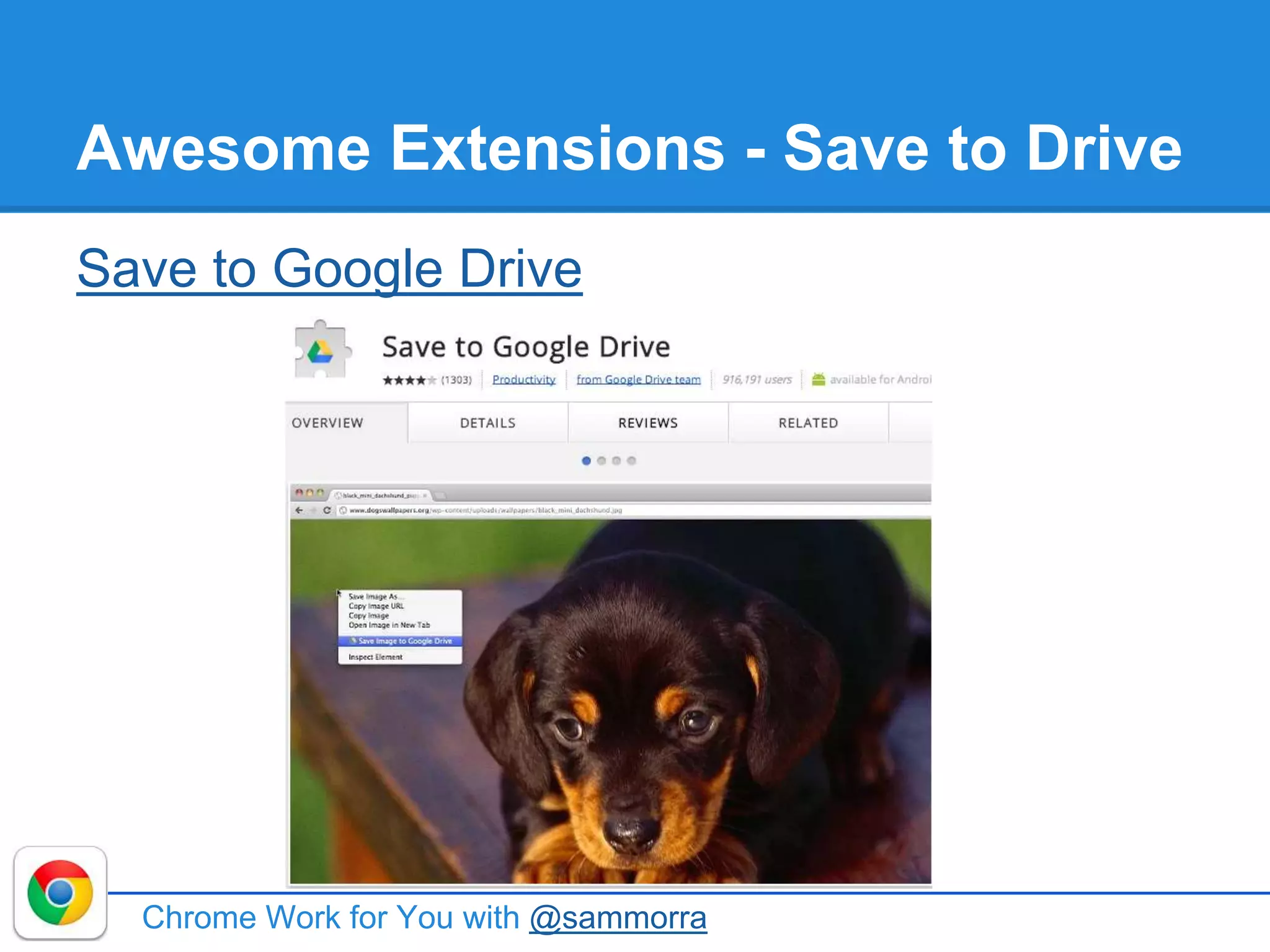Open the Productivity category link
Image resolution: width=1270 pixels, height=952 pixels.
click(x=524, y=379)
